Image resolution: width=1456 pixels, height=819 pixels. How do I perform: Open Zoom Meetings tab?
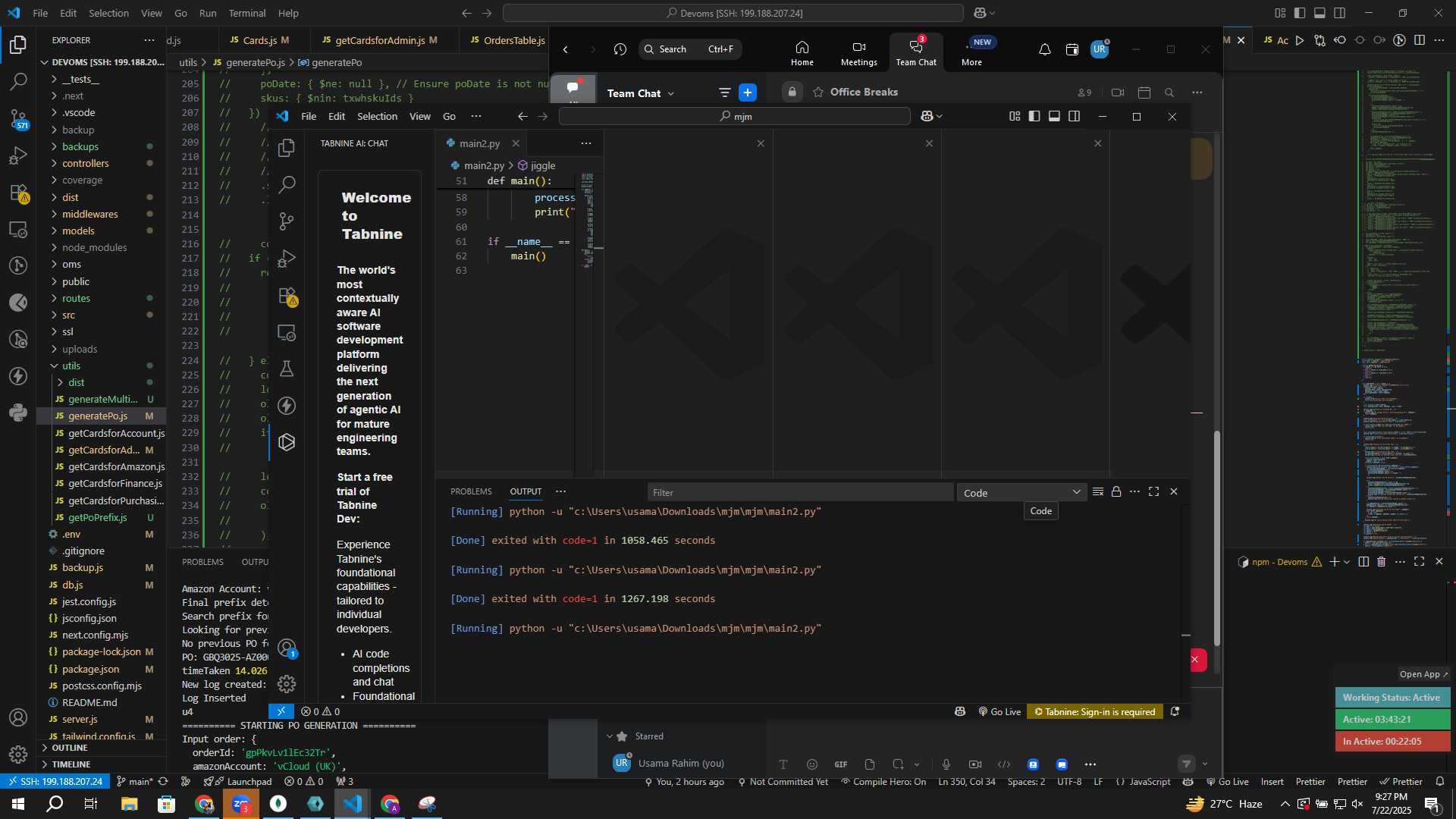click(x=858, y=53)
